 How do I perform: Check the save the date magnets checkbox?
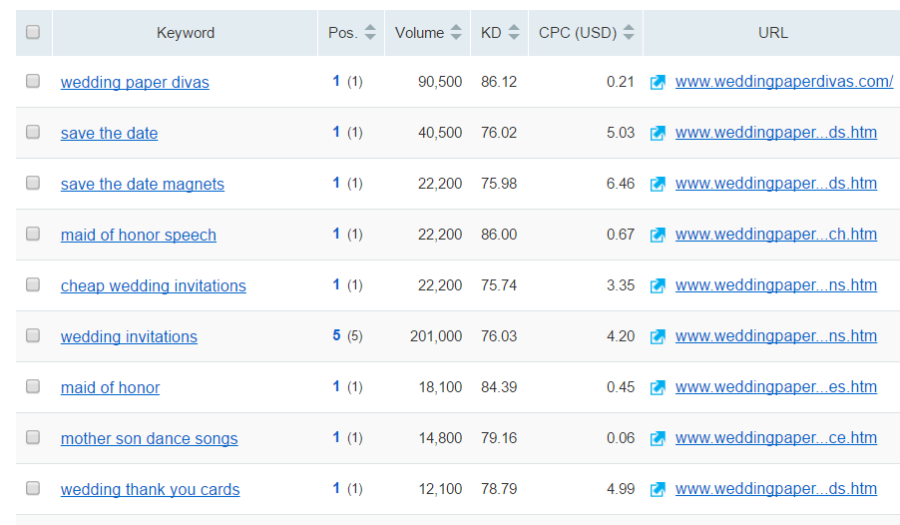33,182
